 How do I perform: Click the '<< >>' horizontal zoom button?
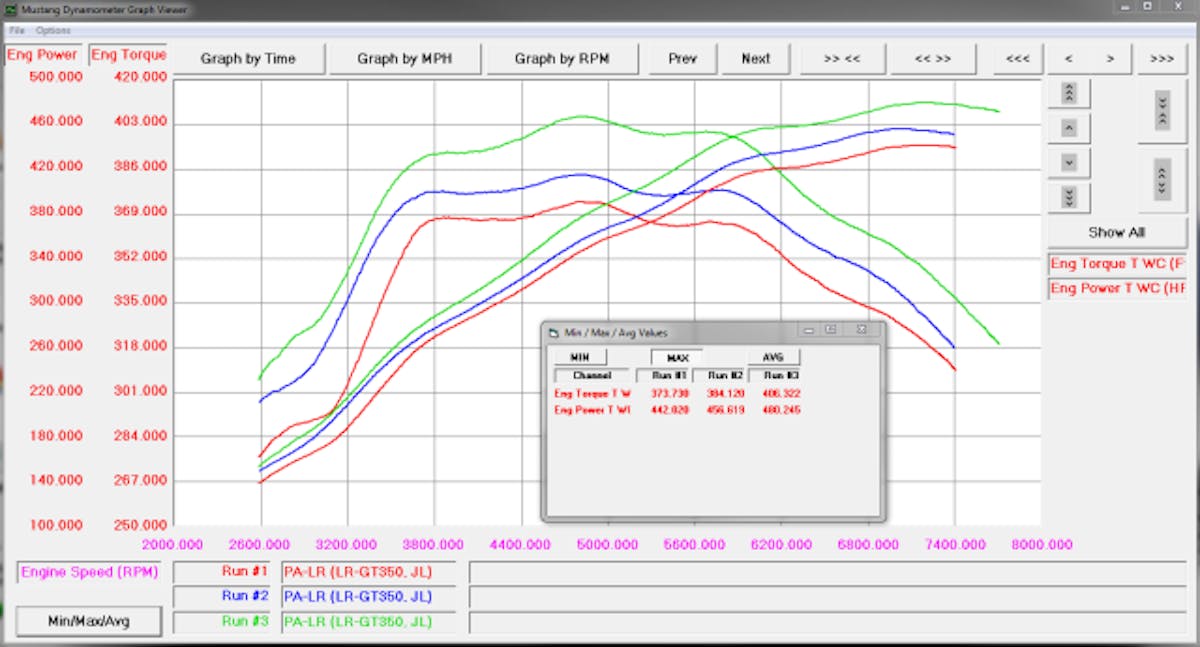click(933, 58)
